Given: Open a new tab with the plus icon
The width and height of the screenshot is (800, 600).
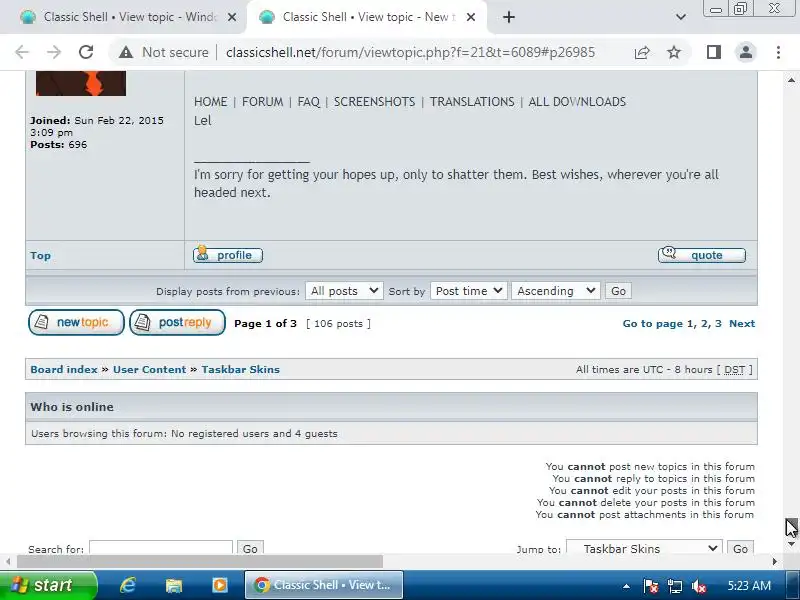Looking at the screenshot, I should (509, 17).
